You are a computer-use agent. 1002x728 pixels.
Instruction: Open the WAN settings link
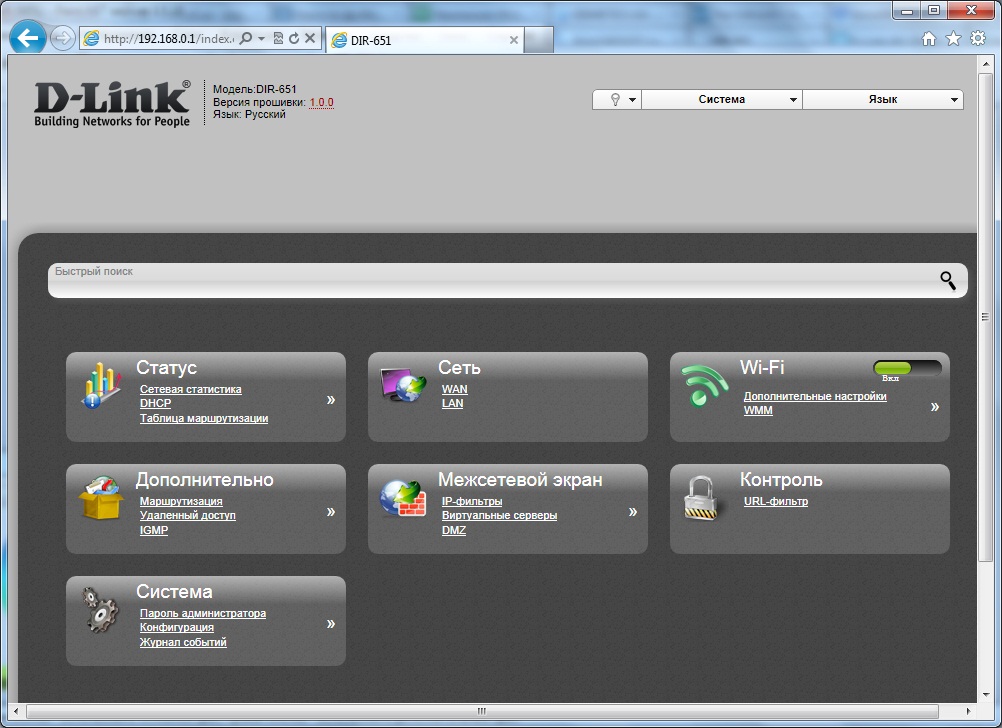[x=454, y=389]
